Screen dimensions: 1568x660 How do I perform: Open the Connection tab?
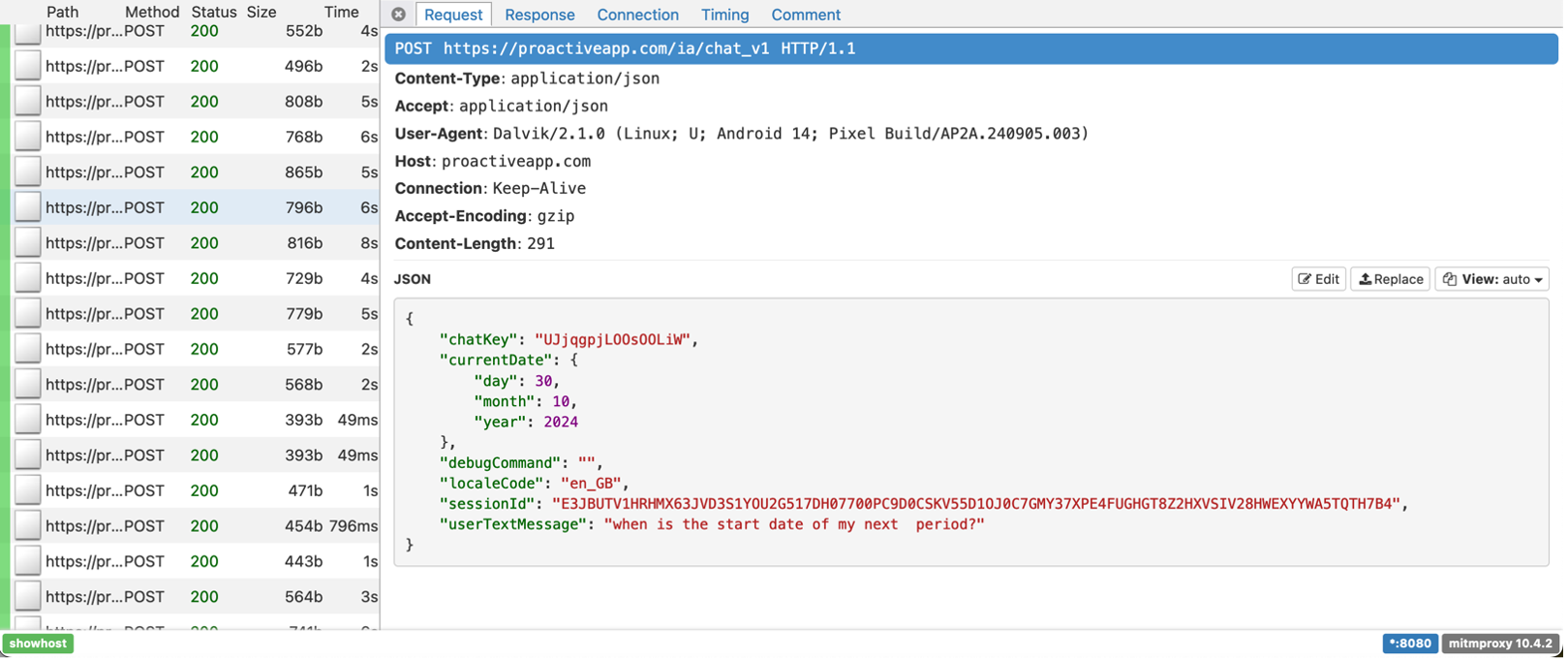[x=637, y=15]
